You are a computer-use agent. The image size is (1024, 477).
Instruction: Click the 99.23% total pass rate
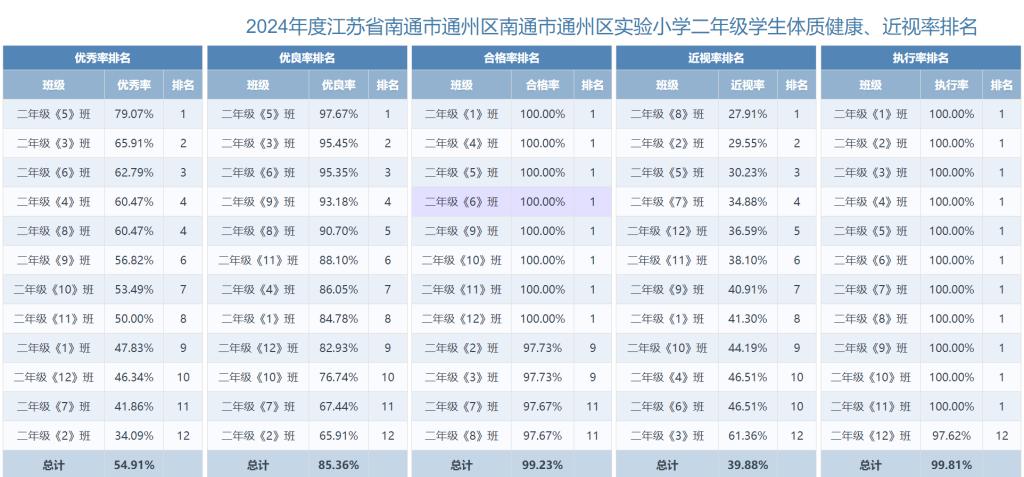[542, 465]
